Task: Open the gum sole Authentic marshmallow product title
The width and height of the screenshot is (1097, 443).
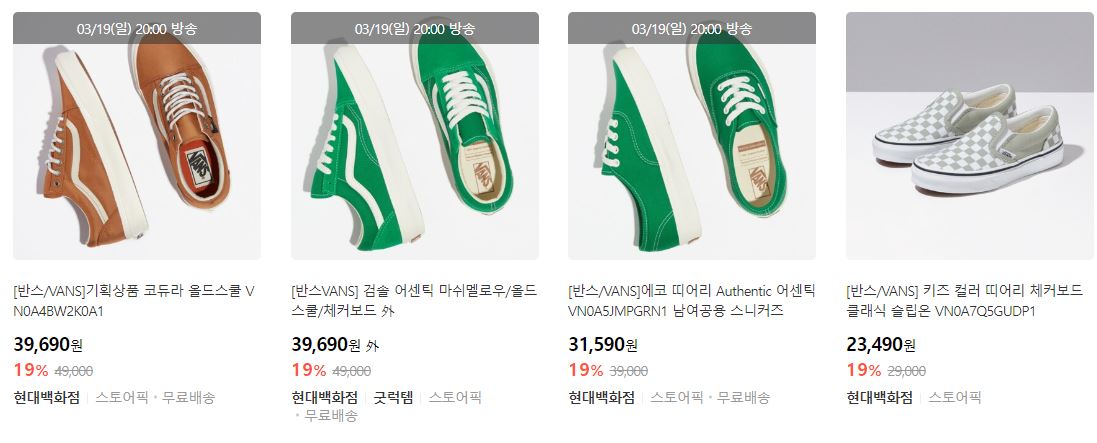Action: click(413, 302)
